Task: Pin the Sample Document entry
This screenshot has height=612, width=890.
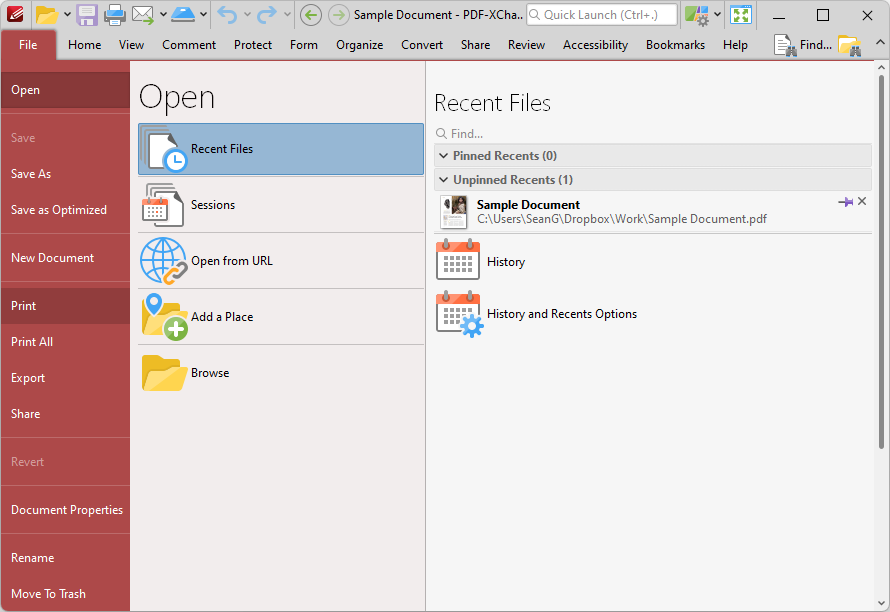Action: pos(845,202)
